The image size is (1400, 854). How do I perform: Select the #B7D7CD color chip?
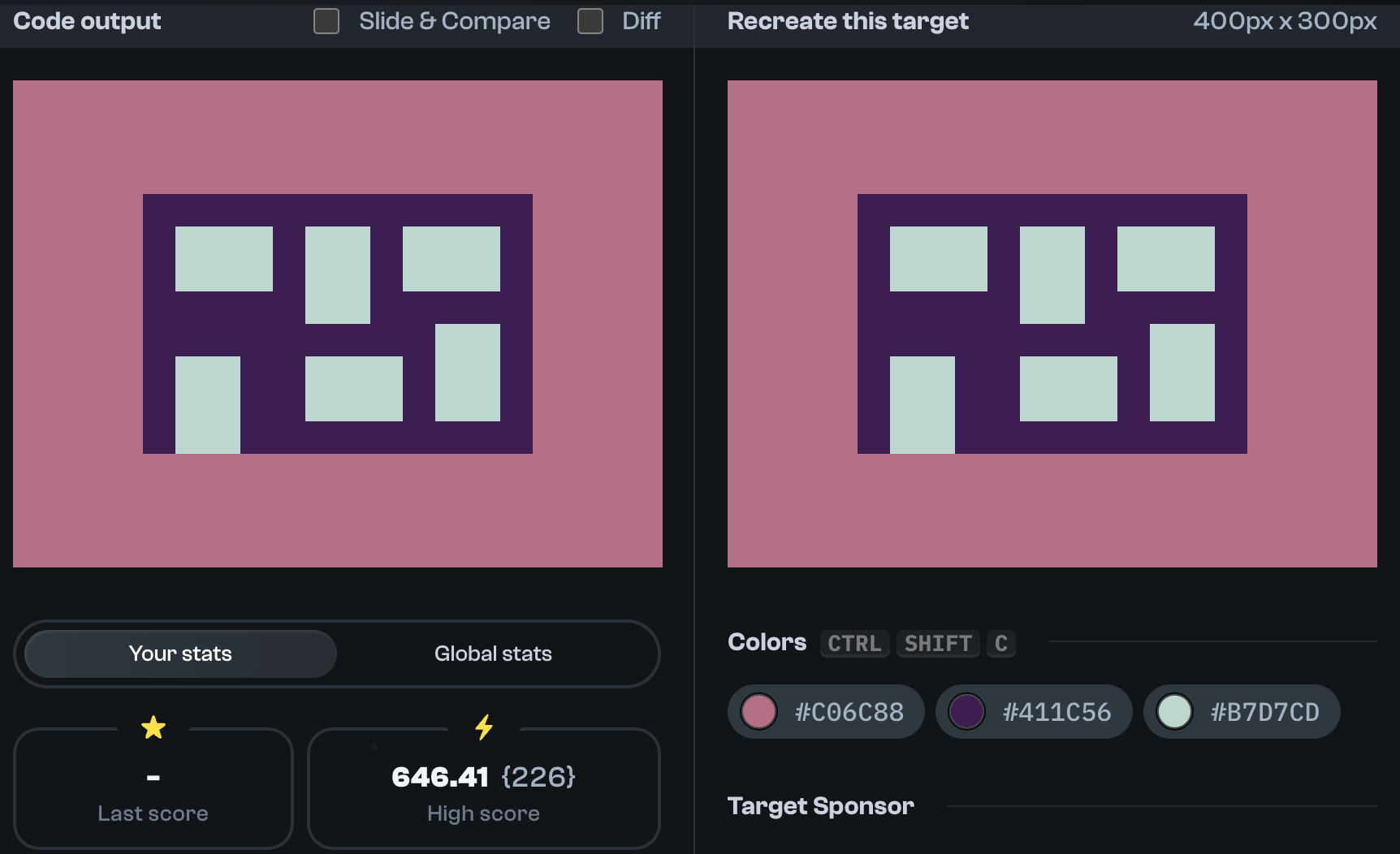pos(1242,712)
